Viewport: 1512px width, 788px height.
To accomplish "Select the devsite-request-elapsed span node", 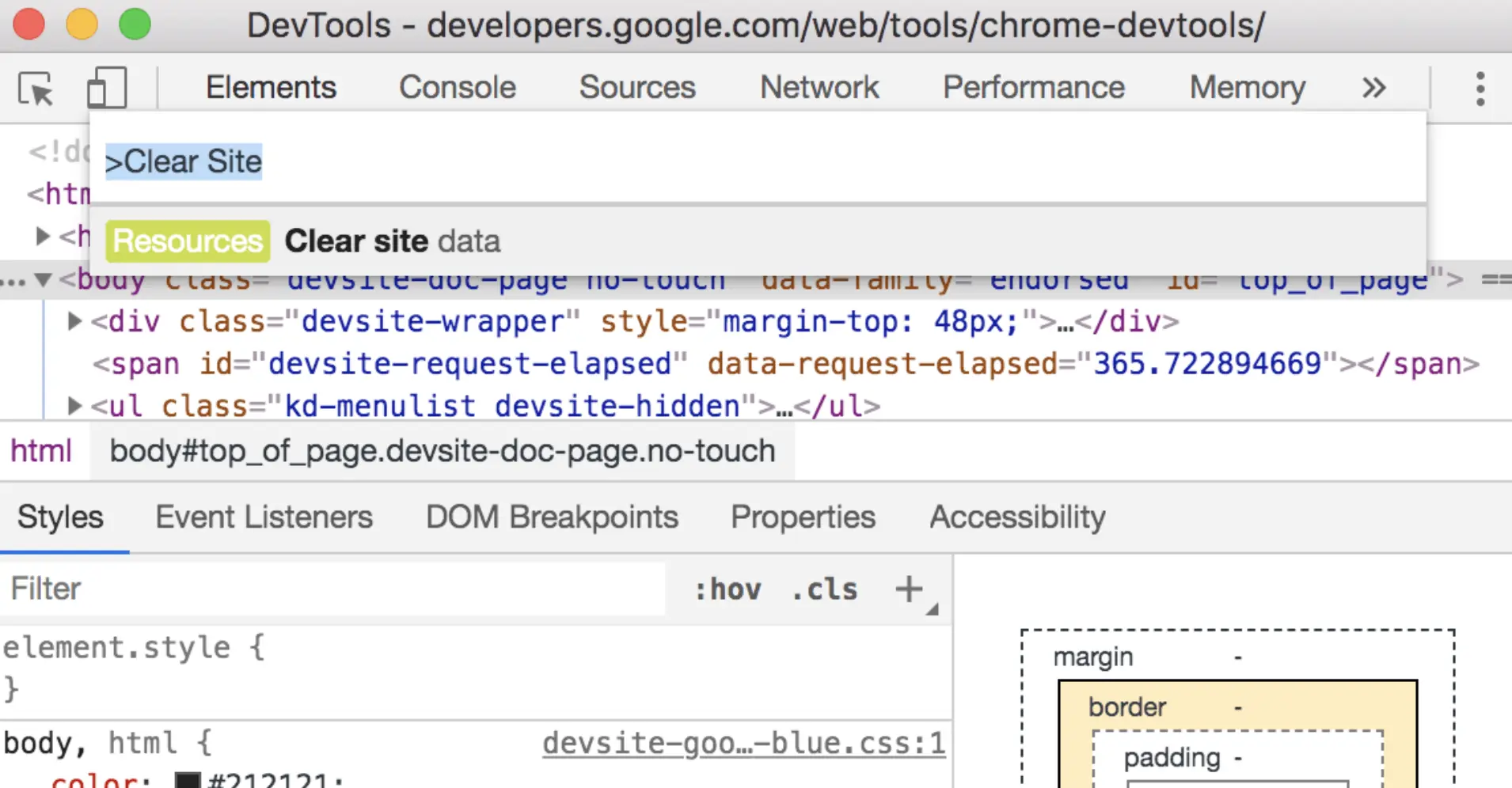I will point(786,364).
